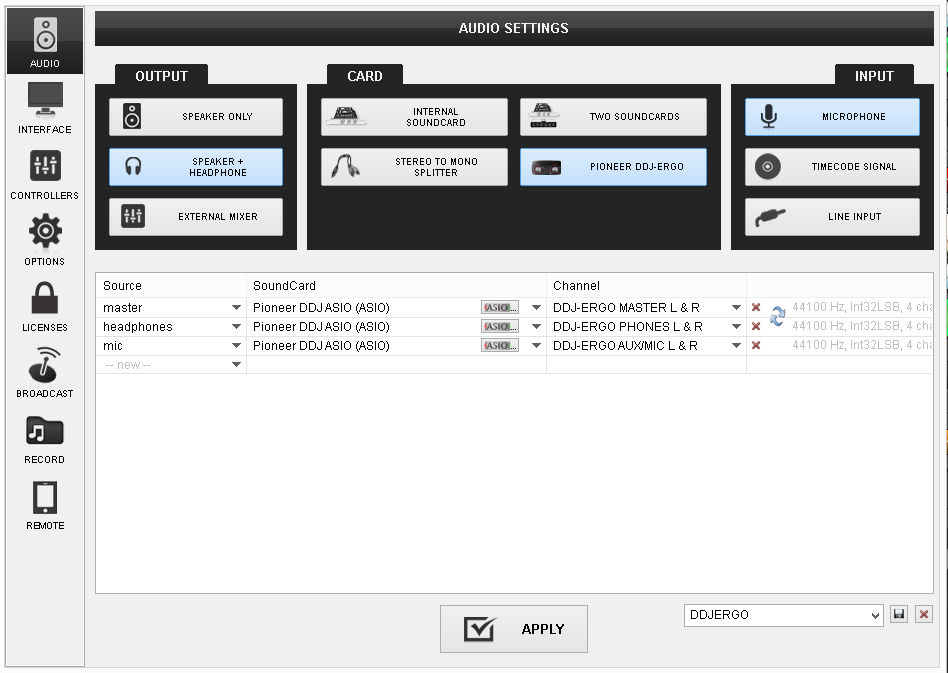The height and width of the screenshot is (673, 948).
Task: Click Pioneer DDJ ASIO in headphones row
Action: point(321,327)
